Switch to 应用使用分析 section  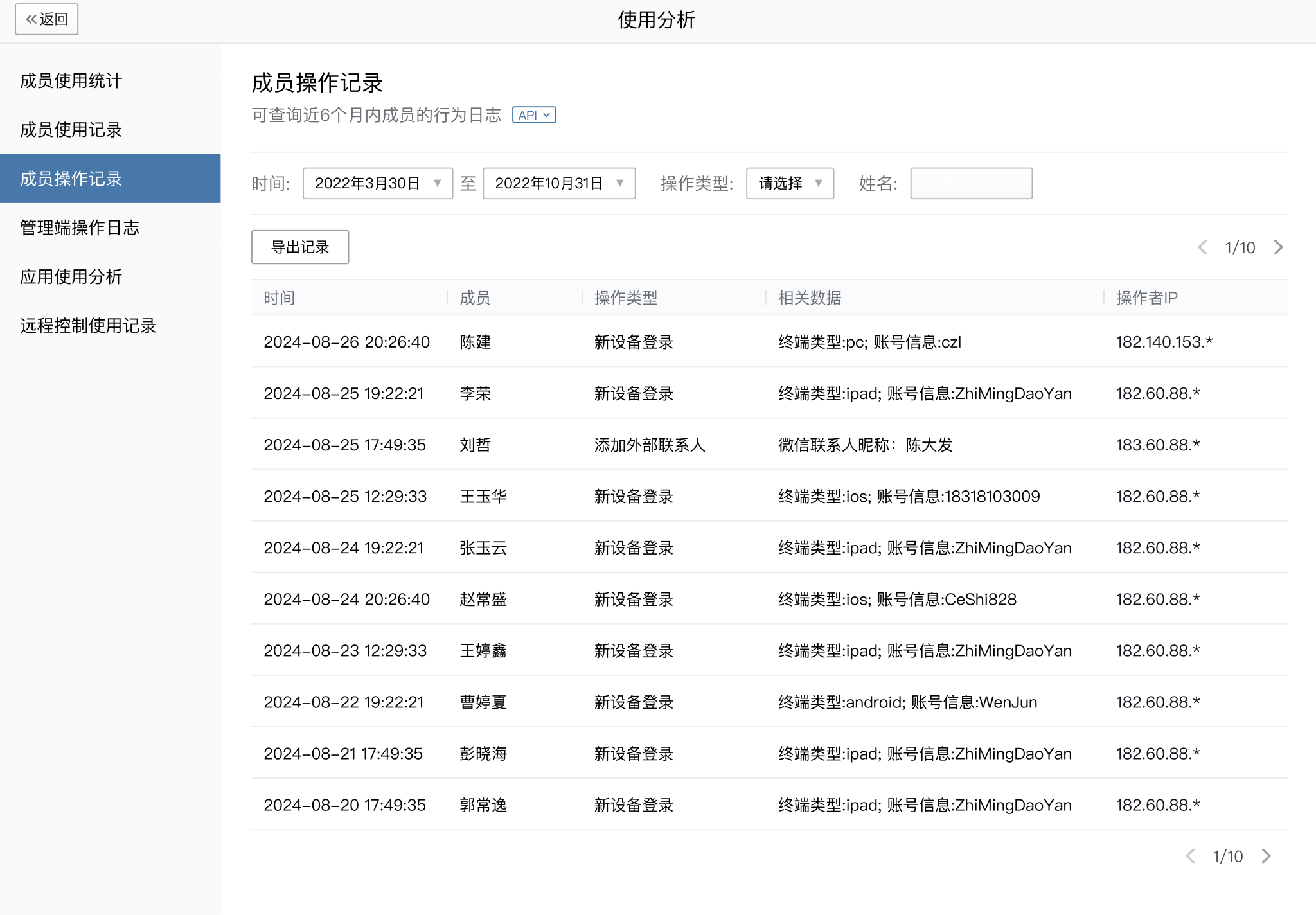(71, 277)
